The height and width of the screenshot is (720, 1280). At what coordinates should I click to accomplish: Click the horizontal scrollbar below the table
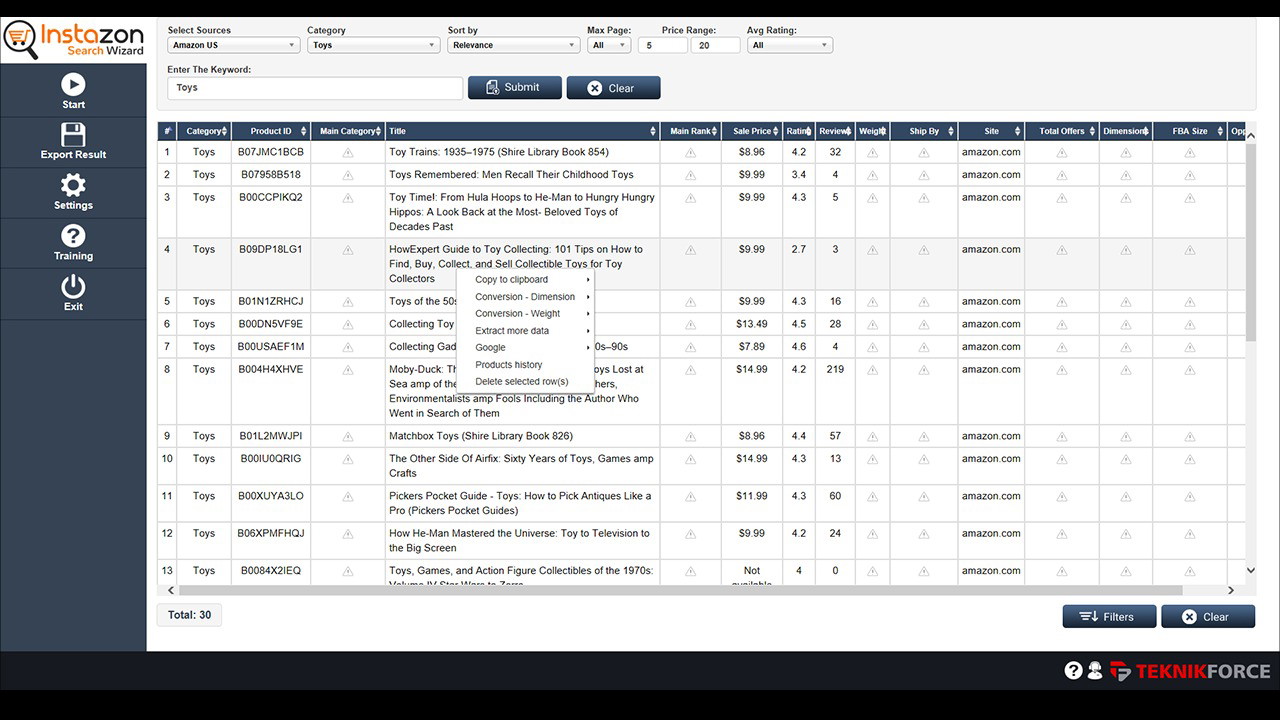click(x=700, y=590)
